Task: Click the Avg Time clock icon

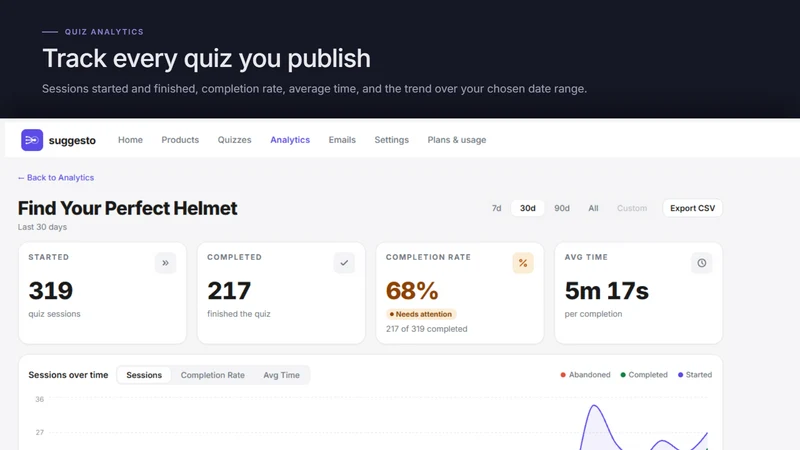Action: click(x=702, y=263)
